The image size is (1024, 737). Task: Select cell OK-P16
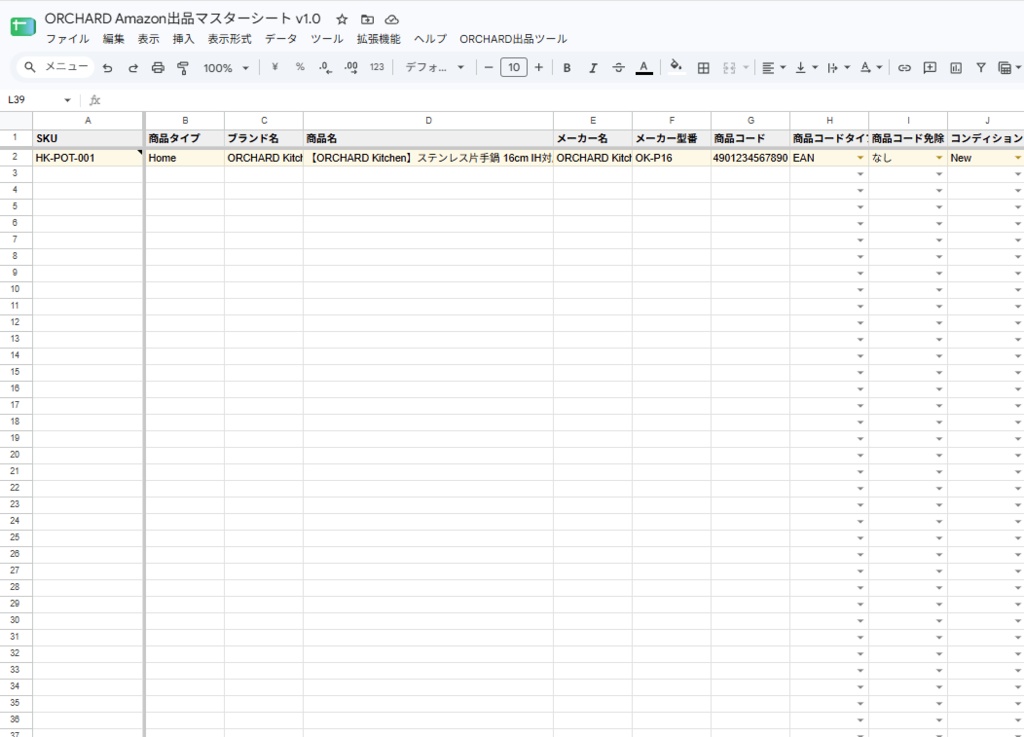671,157
